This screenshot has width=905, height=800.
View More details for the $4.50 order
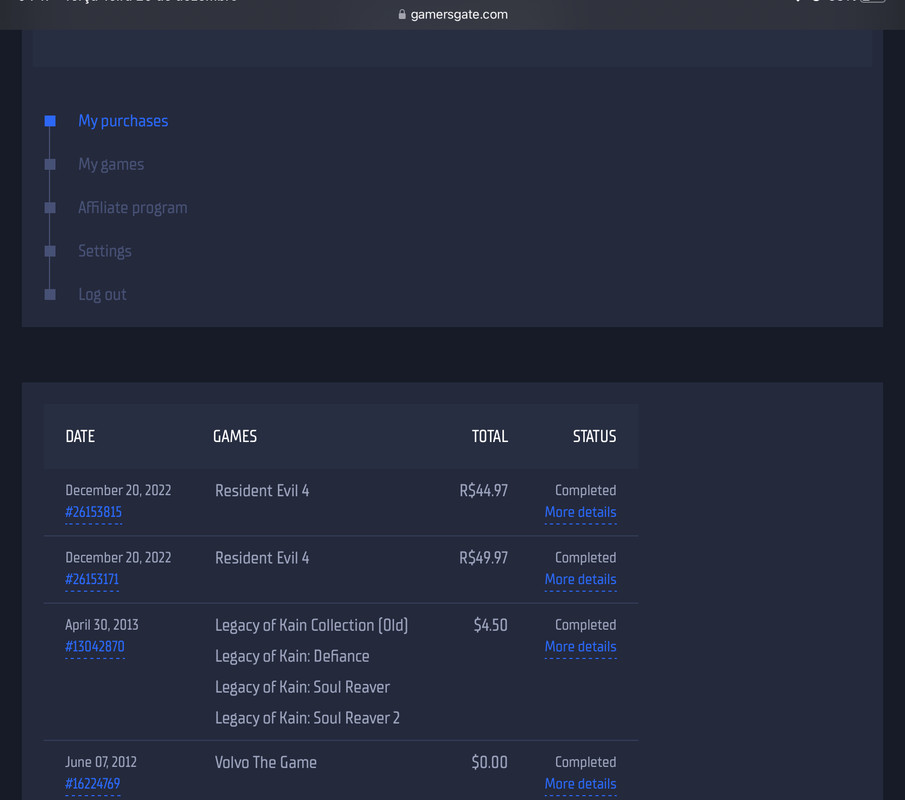581,646
